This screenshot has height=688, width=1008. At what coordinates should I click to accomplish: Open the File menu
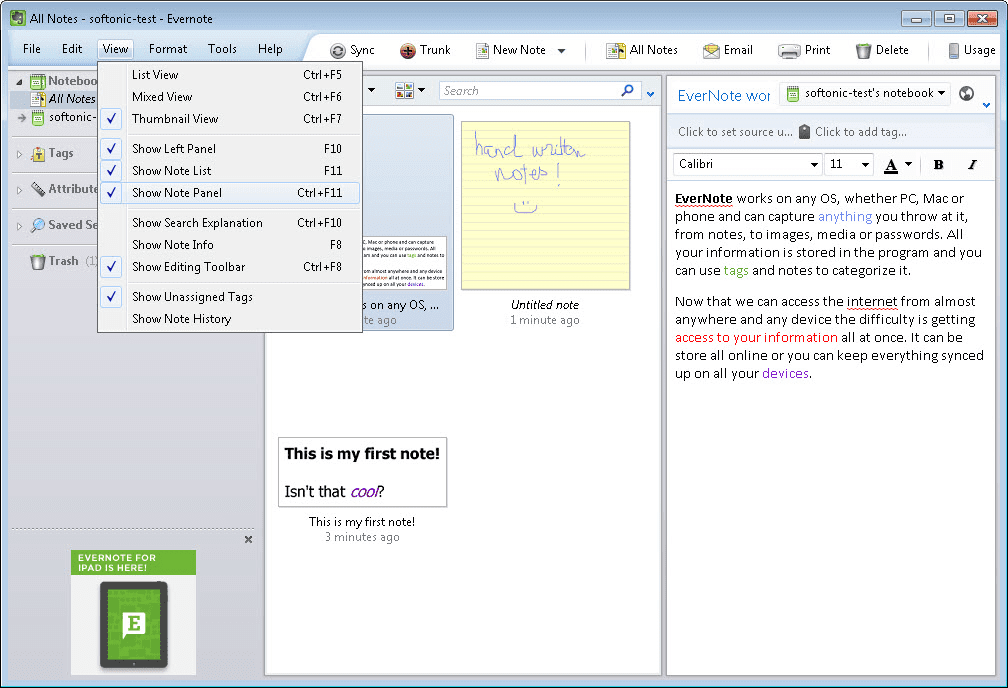coord(32,49)
